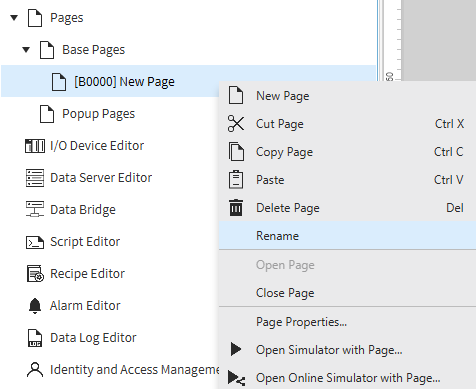The width and height of the screenshot is (476, 389).
Task: Open Recipe Editor
Action: pos(87,274)
